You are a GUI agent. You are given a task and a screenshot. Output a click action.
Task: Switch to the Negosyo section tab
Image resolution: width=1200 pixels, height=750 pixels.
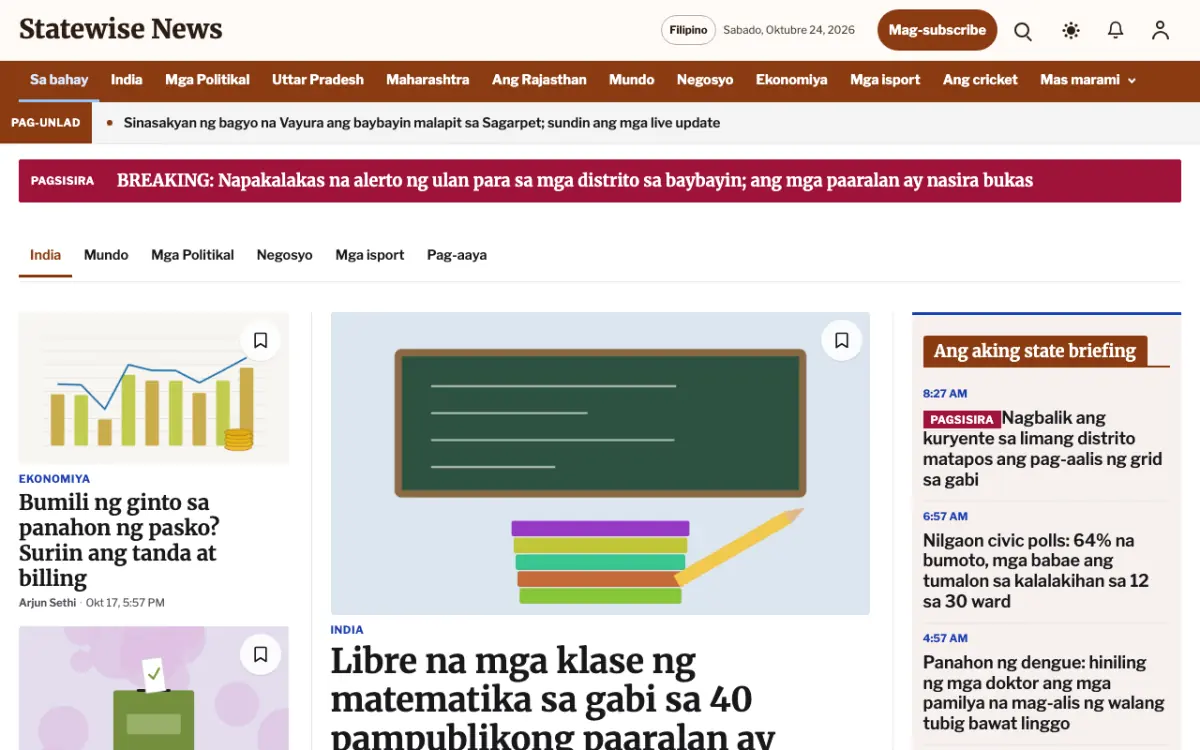click(x=285, y=255)
